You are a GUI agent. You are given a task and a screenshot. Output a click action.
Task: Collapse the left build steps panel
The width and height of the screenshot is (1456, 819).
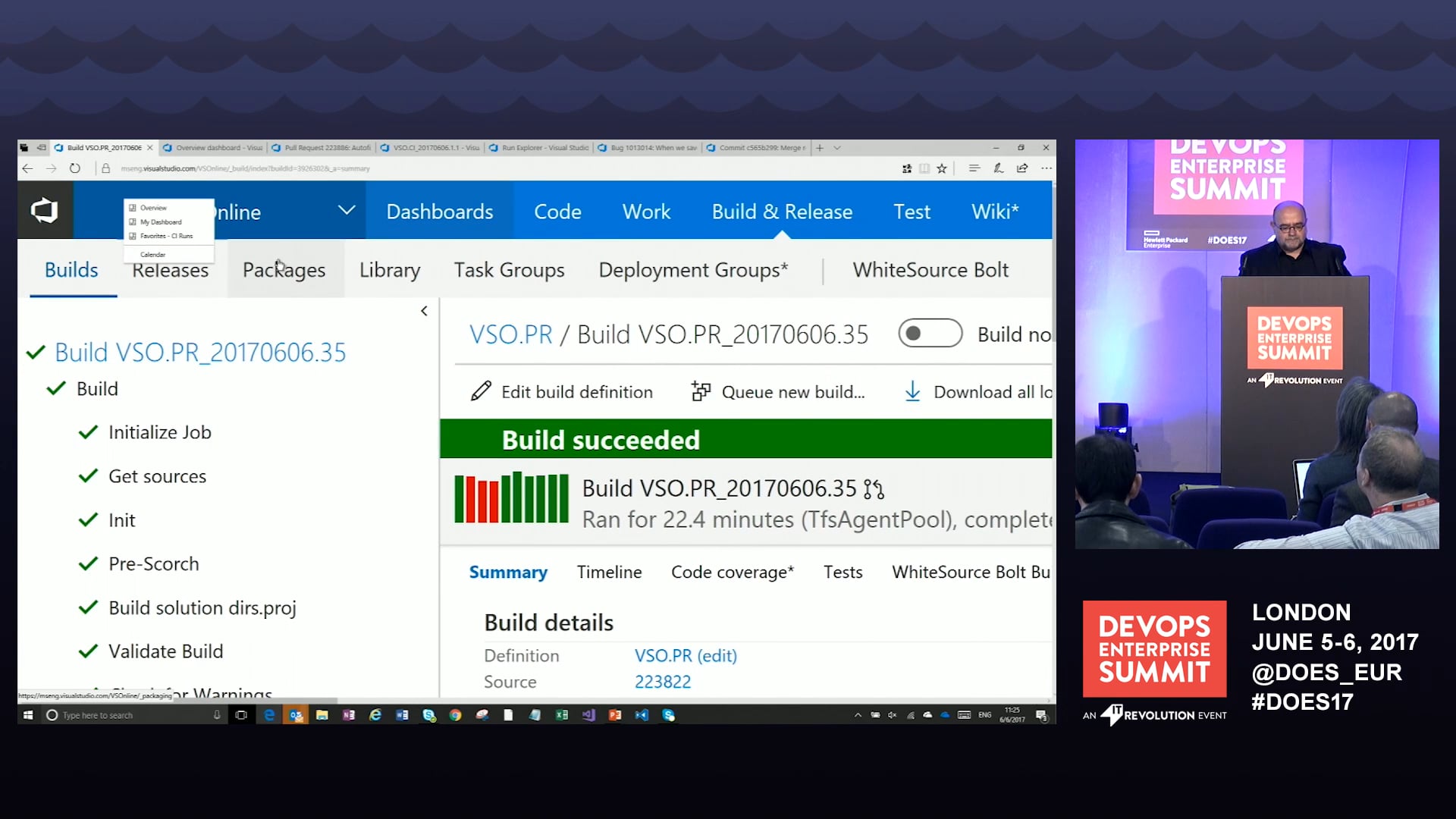pyautogui.click(x=424, y=311)
